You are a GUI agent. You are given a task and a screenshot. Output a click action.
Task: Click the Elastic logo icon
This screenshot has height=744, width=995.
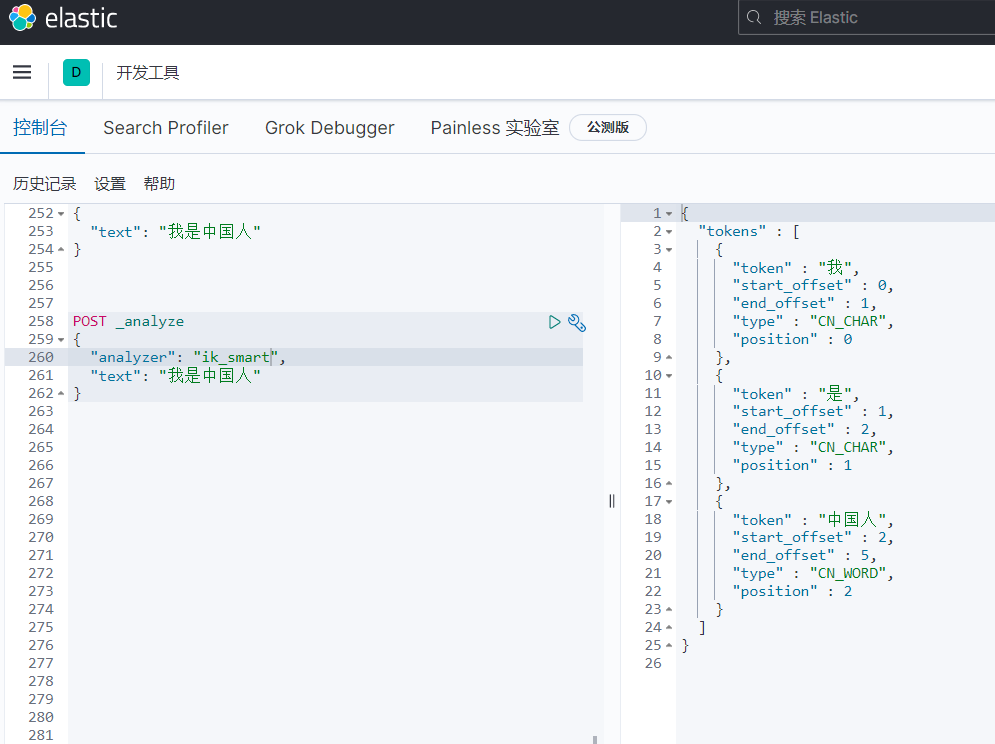(22, 18)
